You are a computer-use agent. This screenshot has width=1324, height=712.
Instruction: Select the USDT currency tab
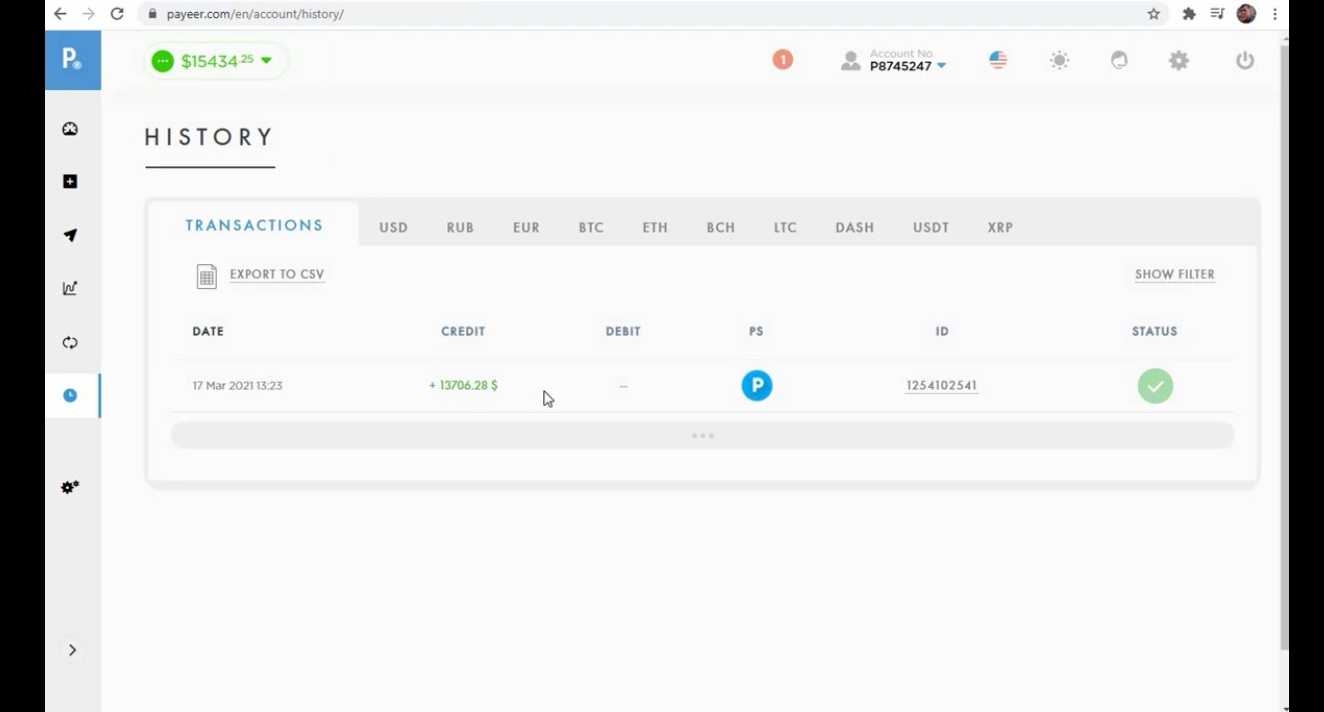click(930, 228)
